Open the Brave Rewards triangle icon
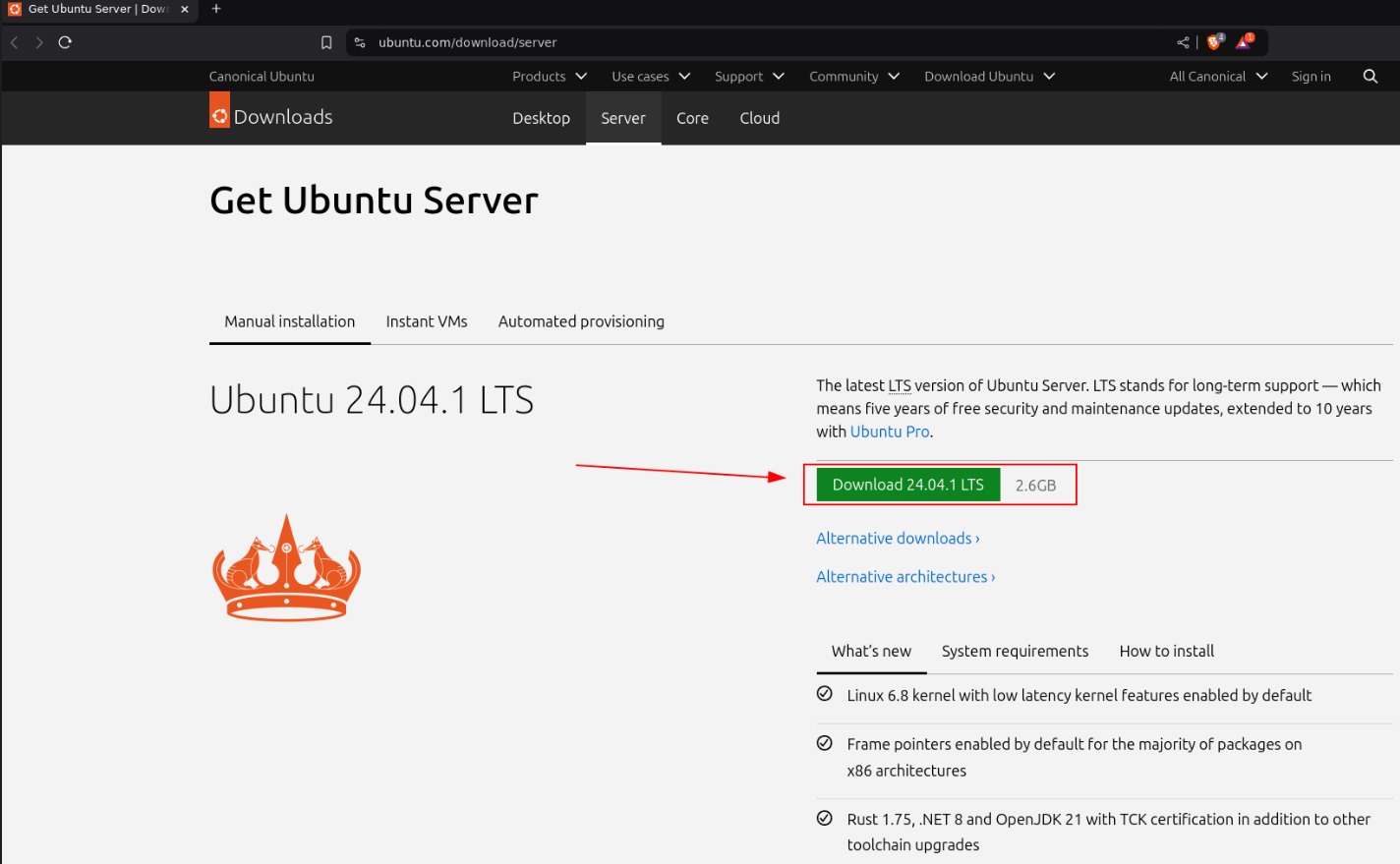This screenshot has width=1400, height=864. click(x=1245, y=41)
